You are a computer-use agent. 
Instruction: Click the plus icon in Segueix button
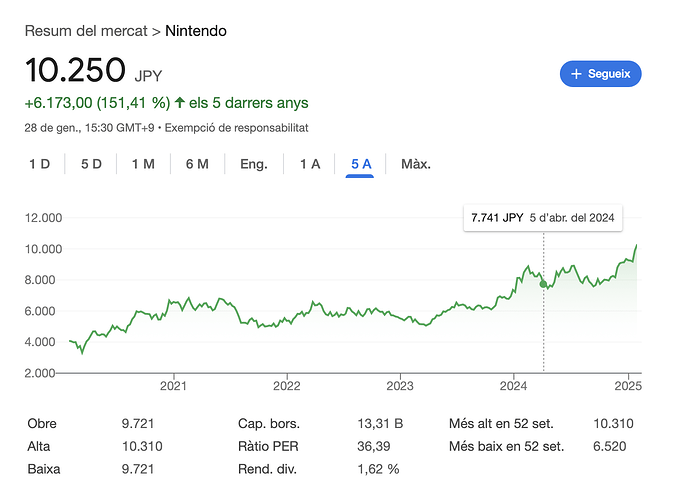(576, 74)
